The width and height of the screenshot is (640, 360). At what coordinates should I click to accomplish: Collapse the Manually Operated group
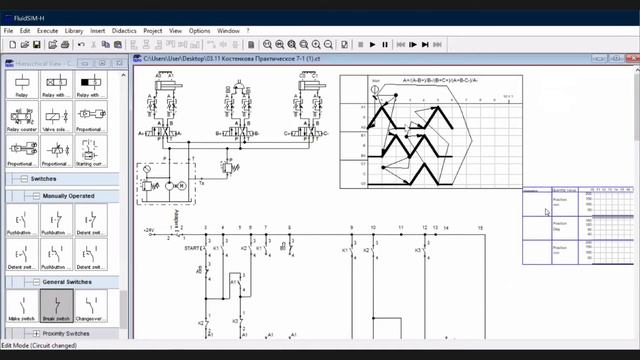click(x=36, y=196)
